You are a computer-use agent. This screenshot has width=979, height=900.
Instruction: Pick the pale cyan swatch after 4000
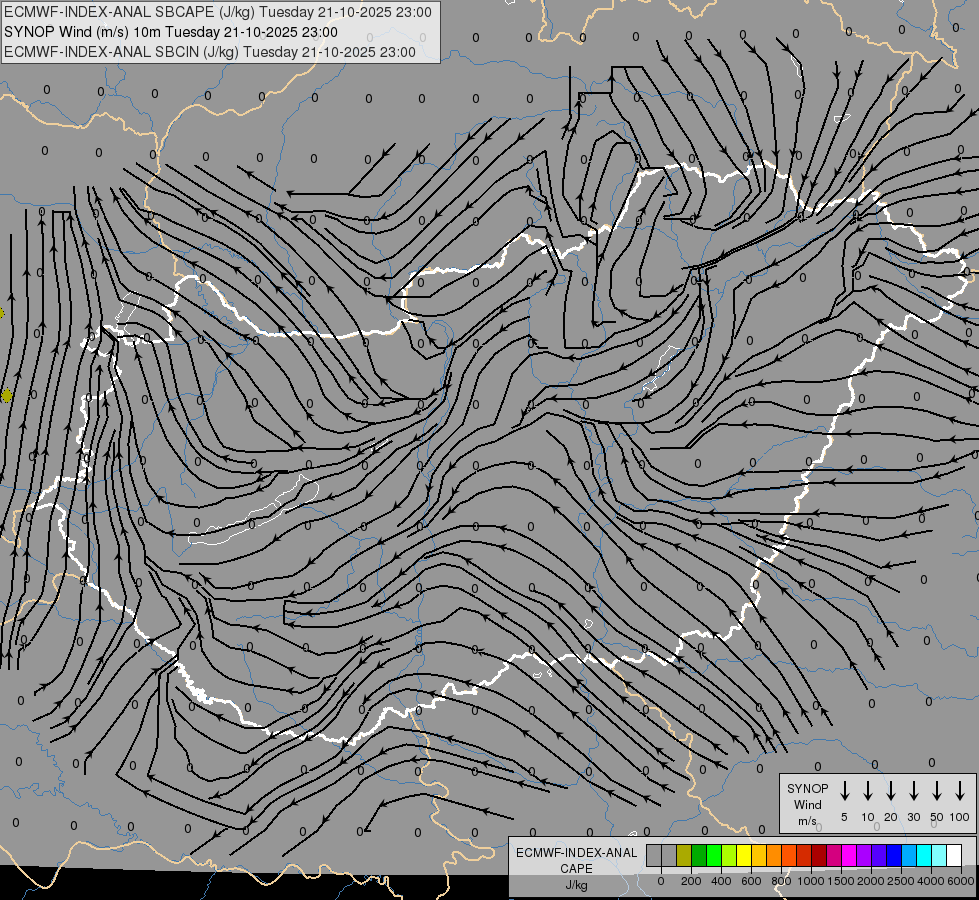pos(939,855)
